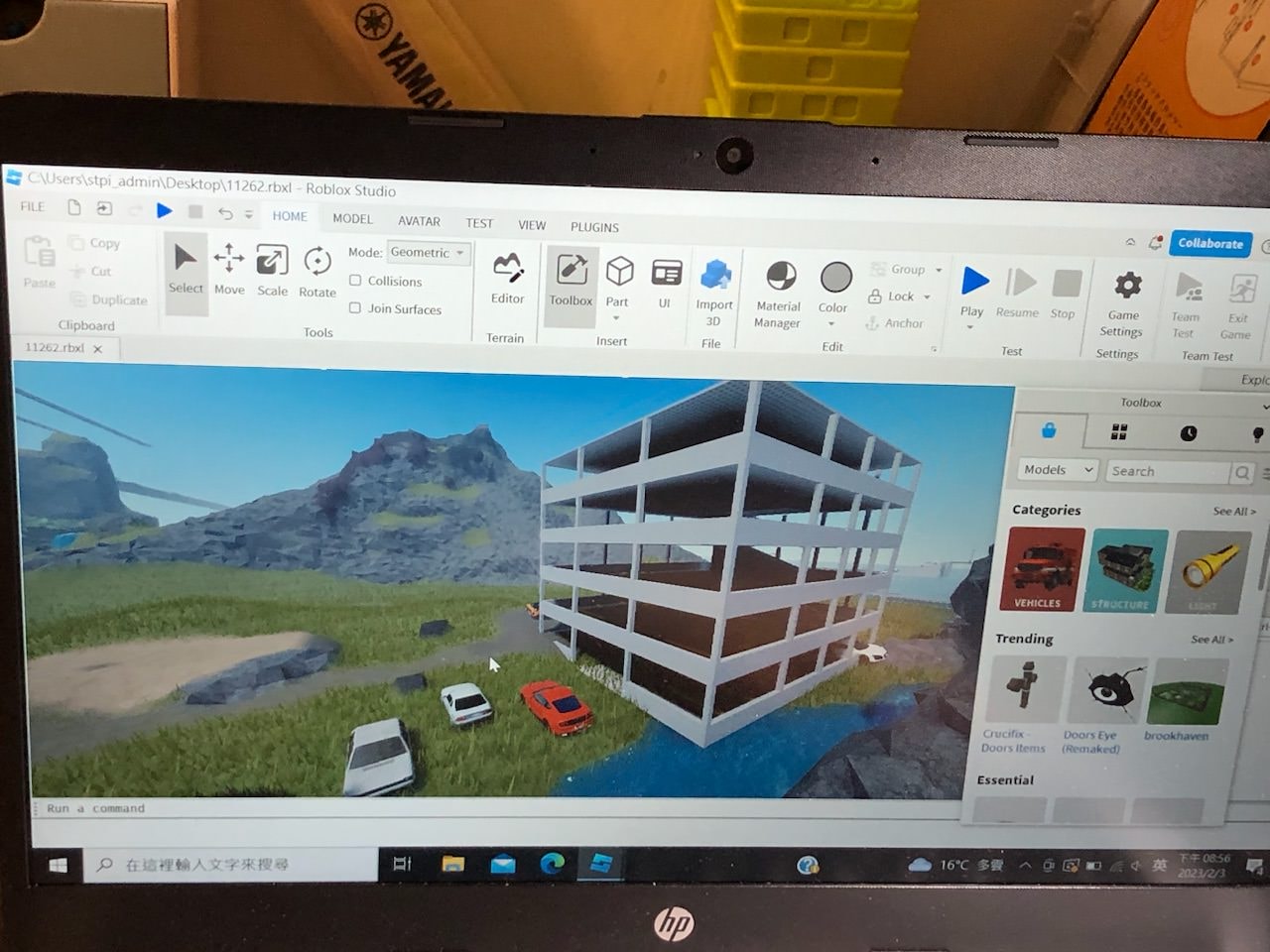Switch to the VIEW ribbon tab
Image resolution: width=1270 pixels, height=952 pixels.
click(x=532, y=225)
